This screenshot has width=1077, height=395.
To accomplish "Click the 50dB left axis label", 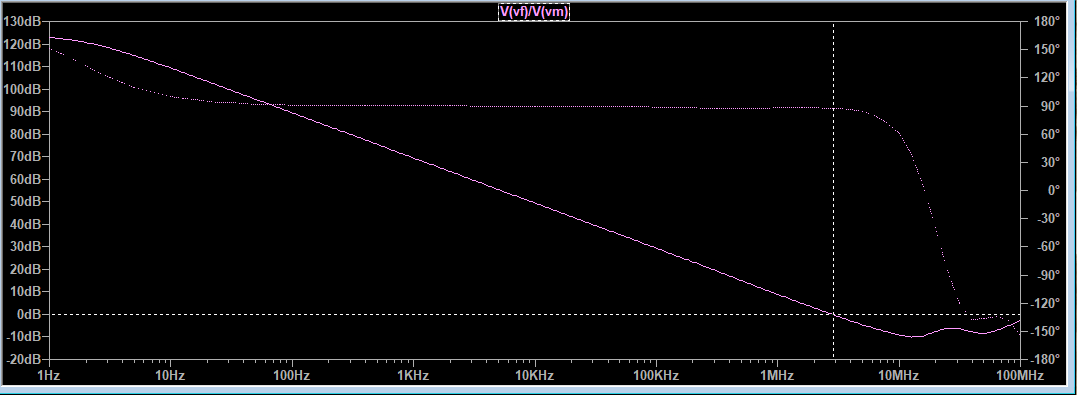I will 25,201.
